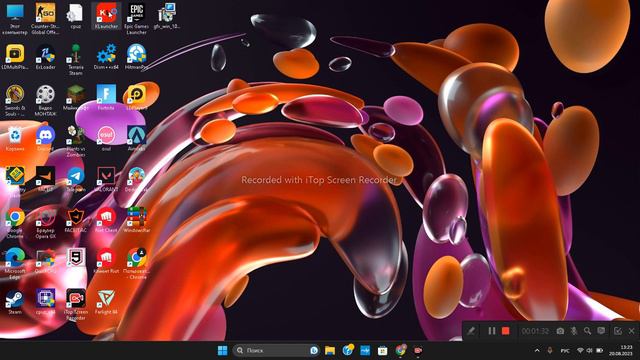Open the Dism++ x64 shortcut
Viewport: 640px width, 360px height.
(106, 57)
